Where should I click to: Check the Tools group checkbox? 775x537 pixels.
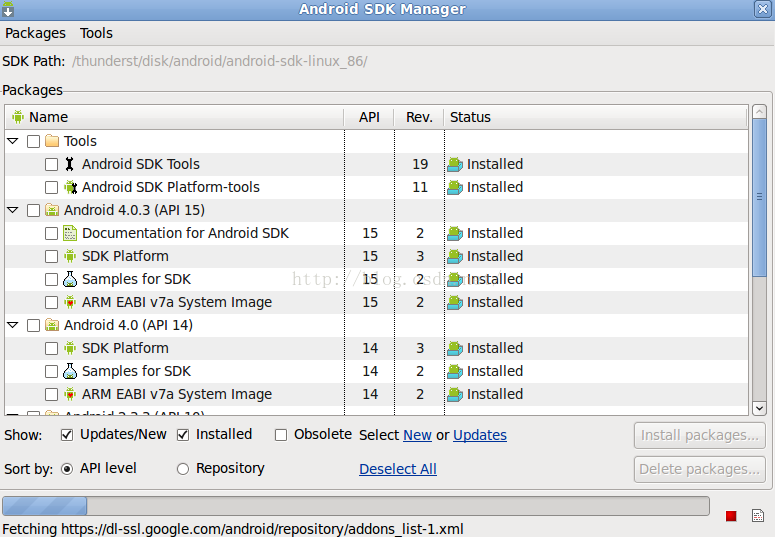(x=33, y=141)
